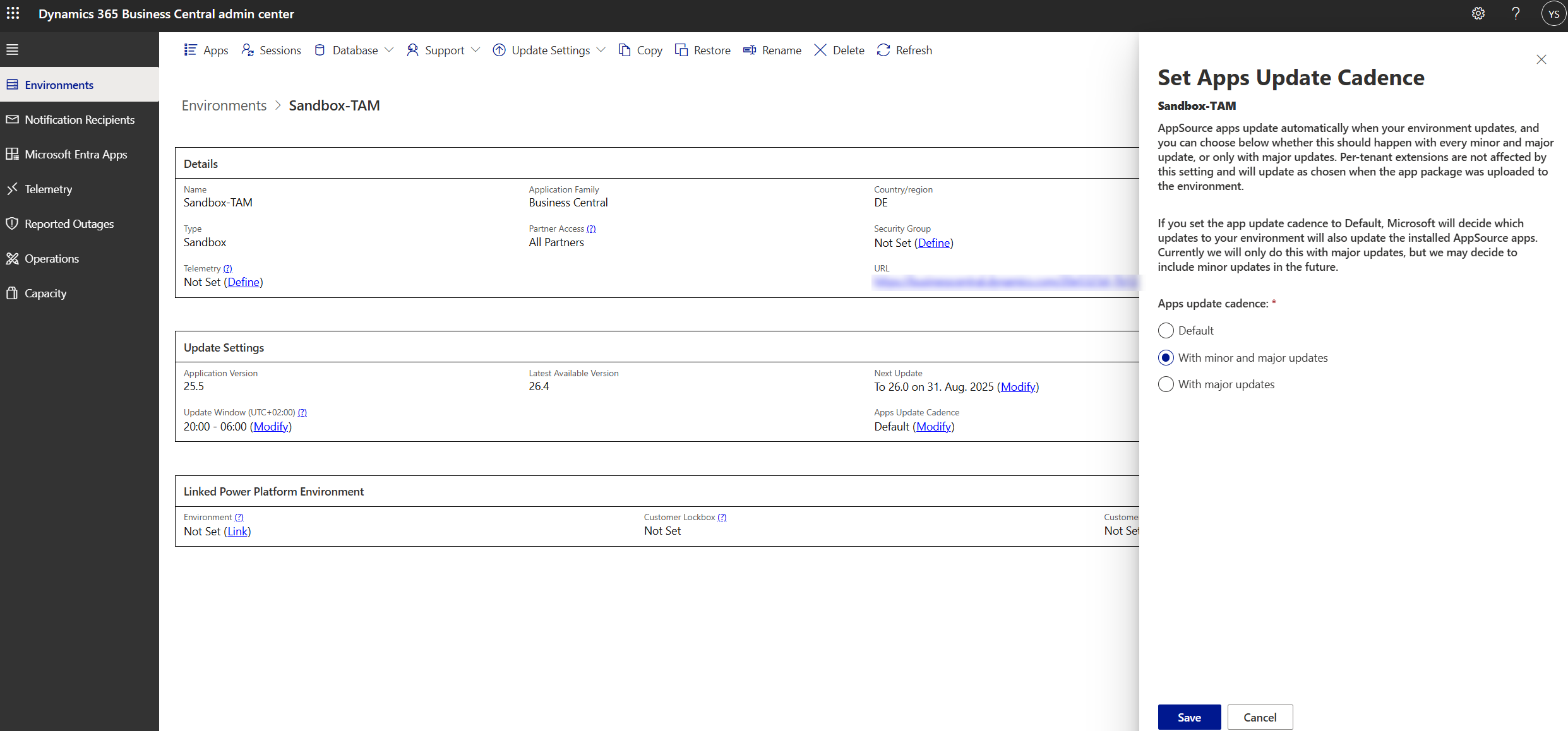The image size is (1568, 731).
Task: Choose the With major updates radio button
Action: 1166,384
